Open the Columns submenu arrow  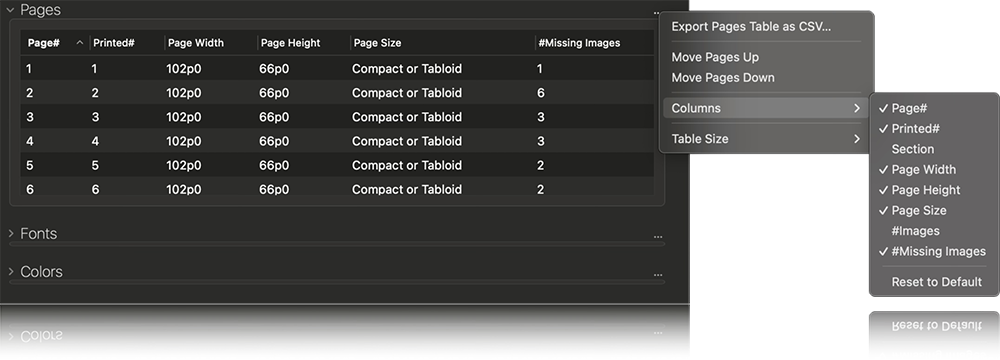857,108
